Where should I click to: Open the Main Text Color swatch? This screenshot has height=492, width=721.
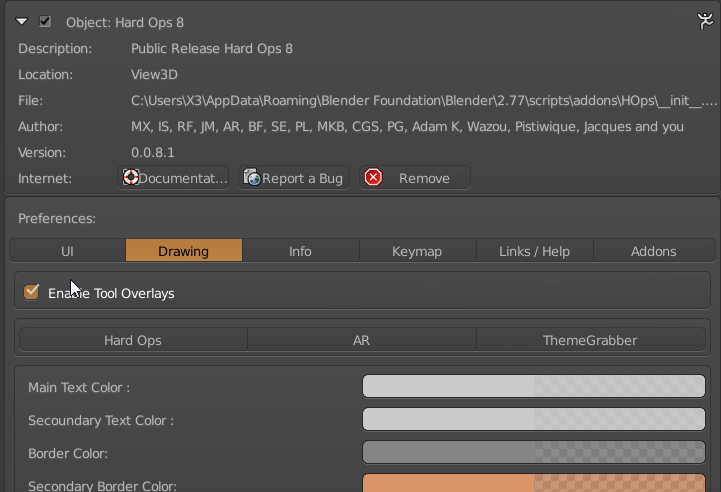click(x=533, y=386)
